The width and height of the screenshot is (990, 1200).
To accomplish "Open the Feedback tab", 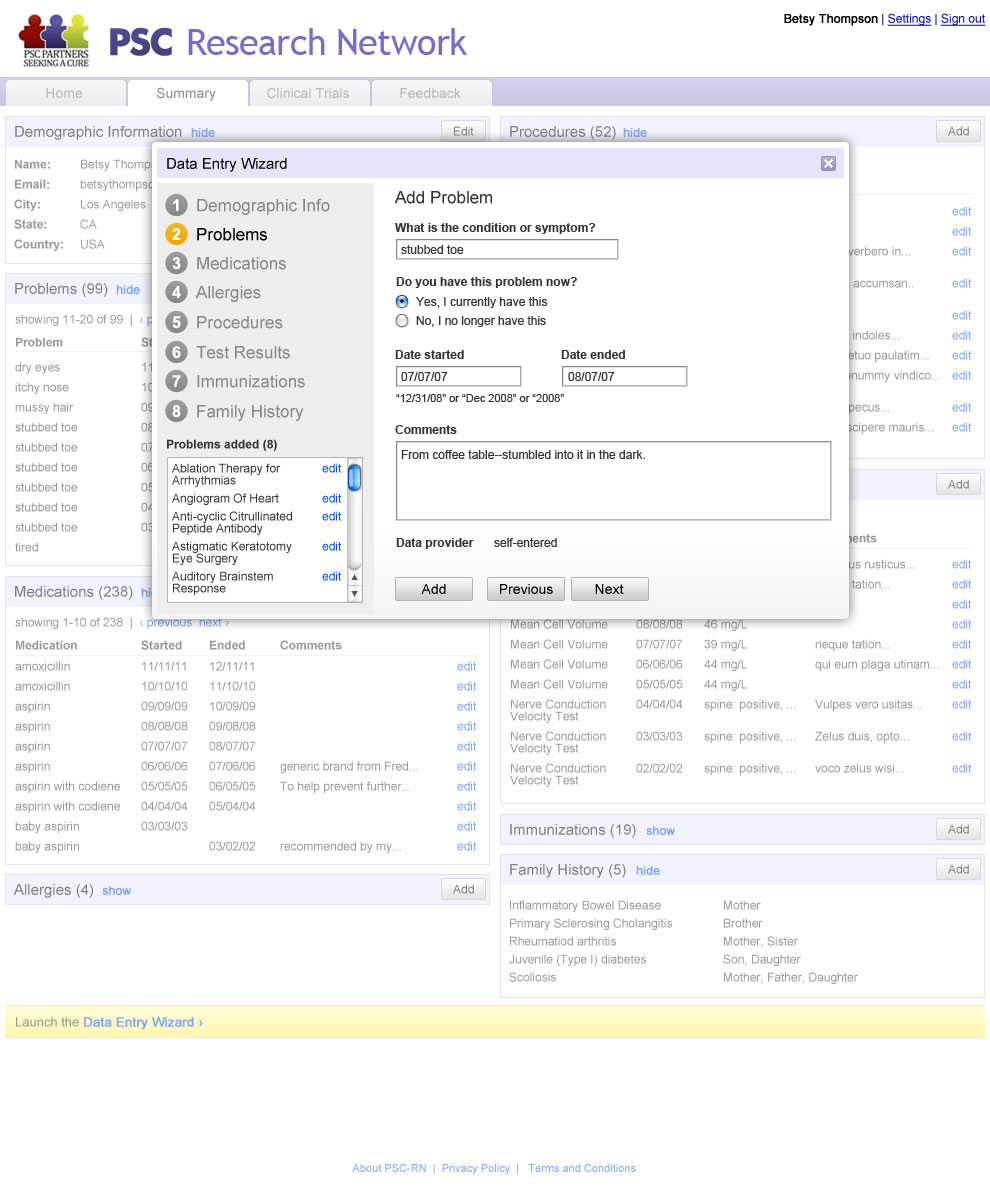I will [x=430, y=93].
